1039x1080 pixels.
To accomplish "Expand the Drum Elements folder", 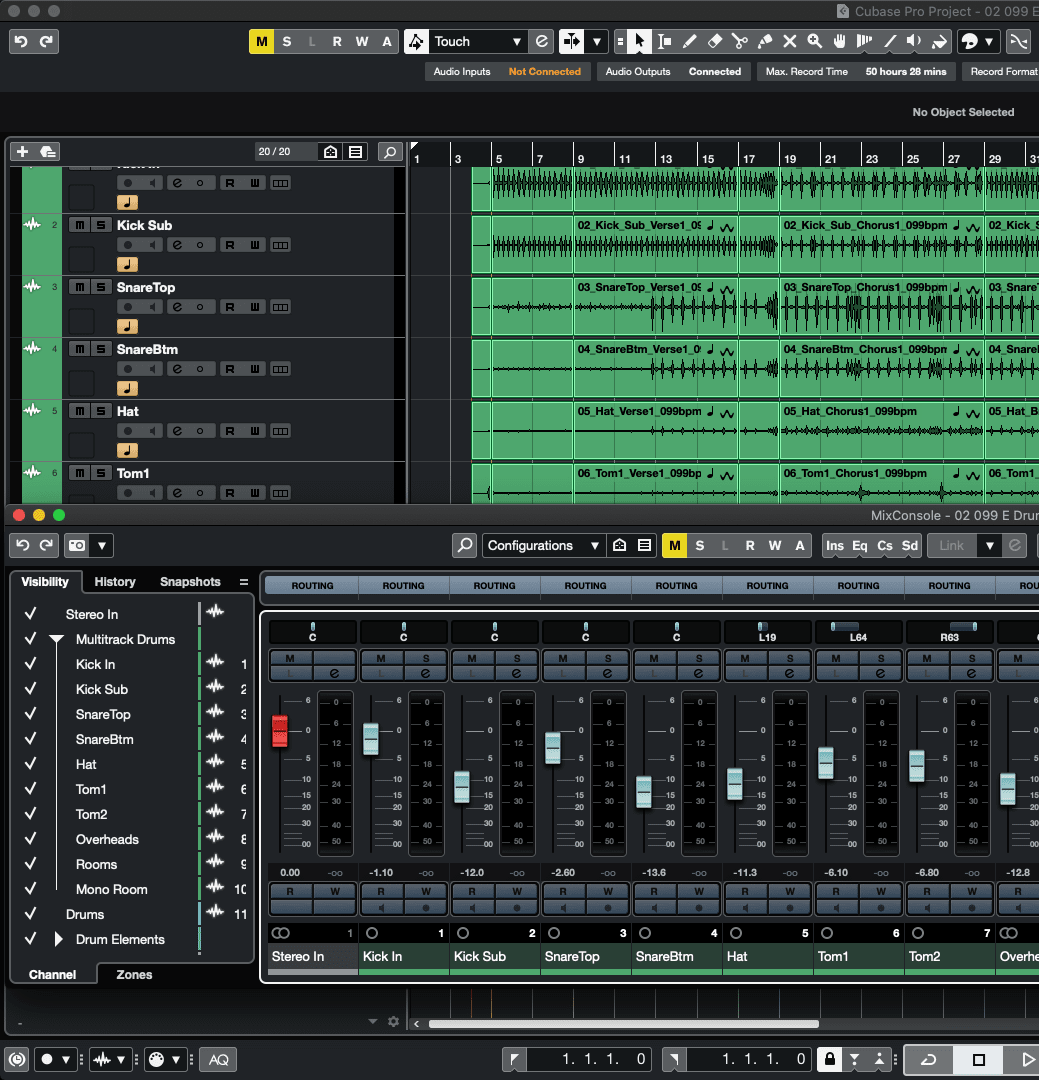I will click(58, 939).
